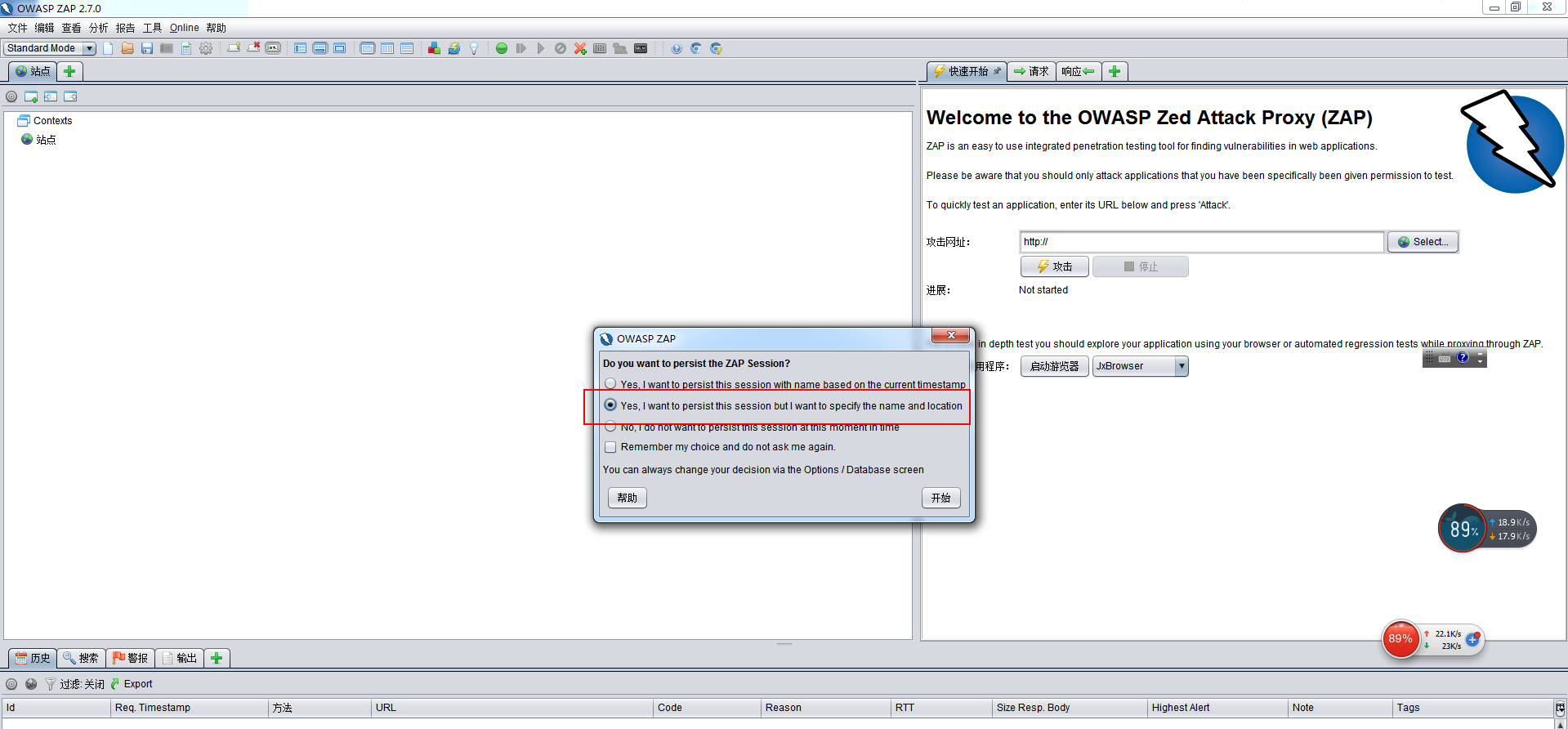Click the circular target icon in Sites panel
Screen dimensions: 1568x729
[11, 96]
